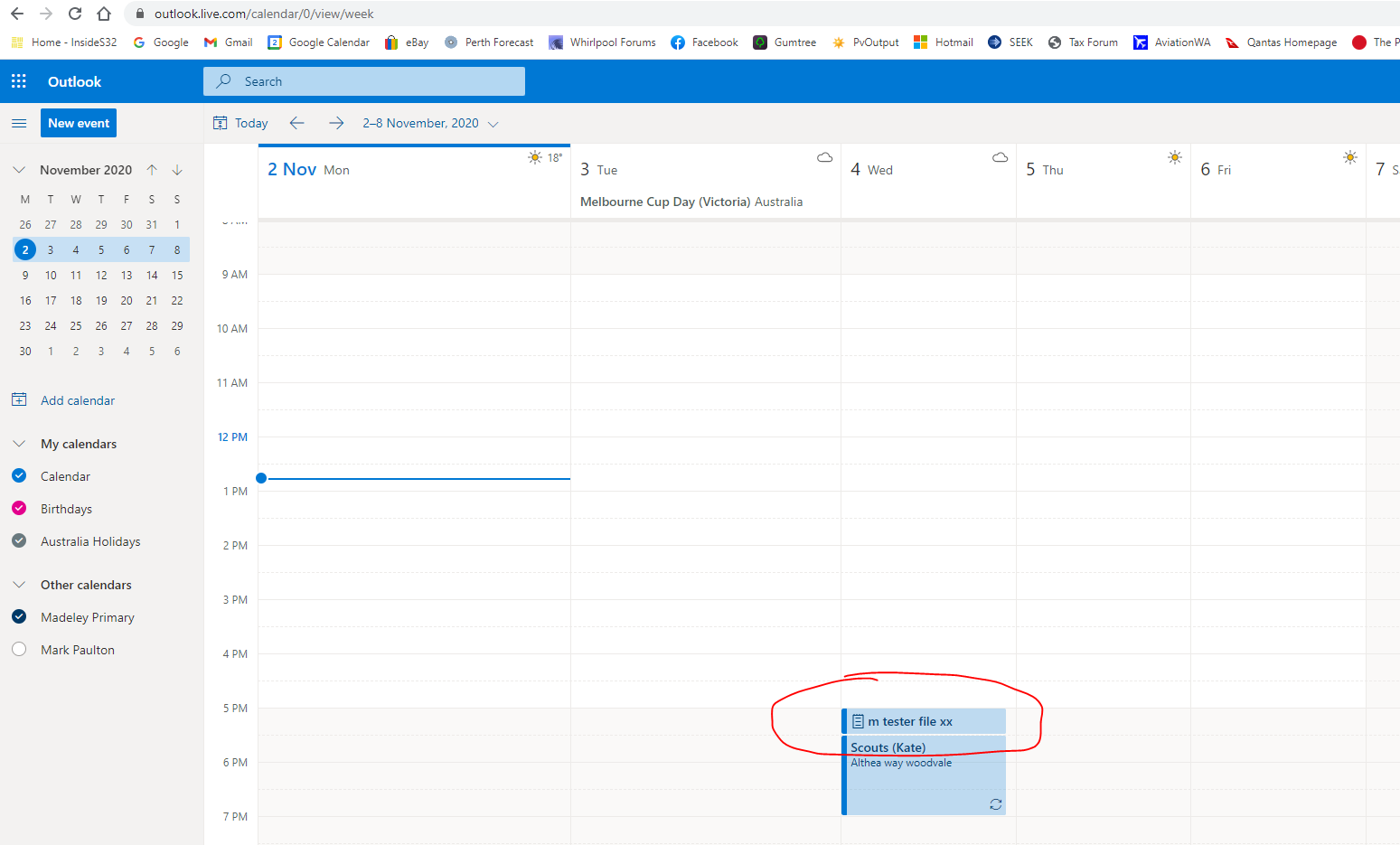Go to previous week using the left arrow

click(296, 123)
